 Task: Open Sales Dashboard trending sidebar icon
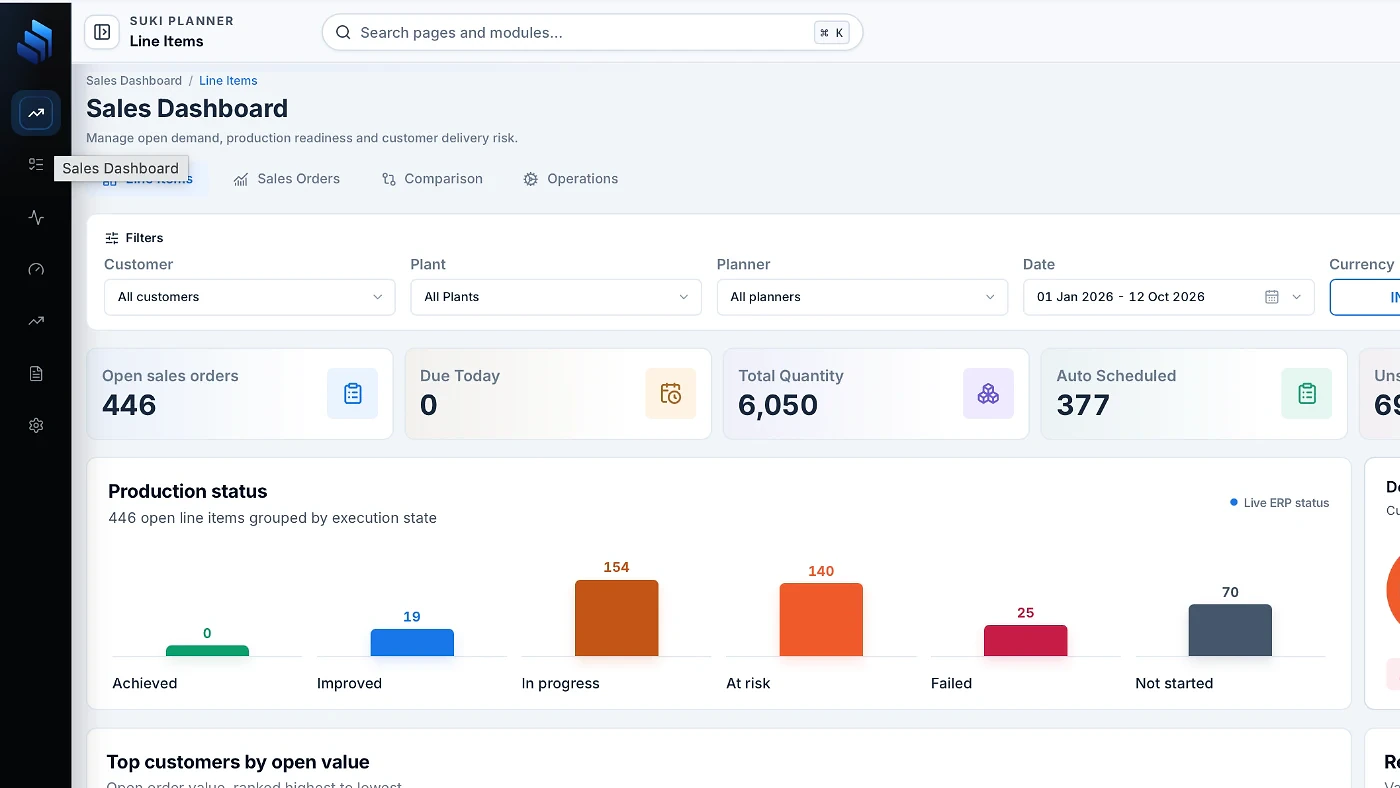36,113
